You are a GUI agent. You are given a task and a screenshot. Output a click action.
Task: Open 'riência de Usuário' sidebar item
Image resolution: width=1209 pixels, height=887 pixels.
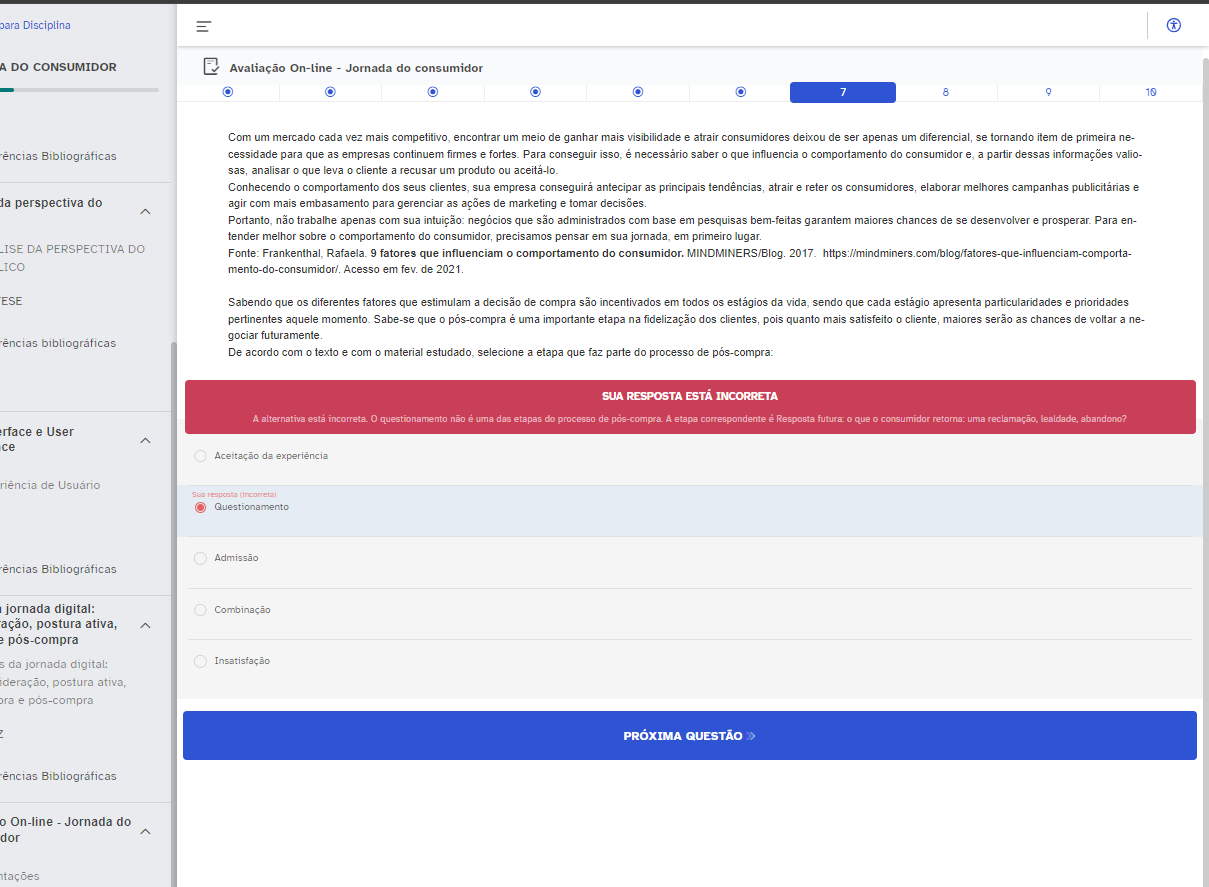(50, 485)
